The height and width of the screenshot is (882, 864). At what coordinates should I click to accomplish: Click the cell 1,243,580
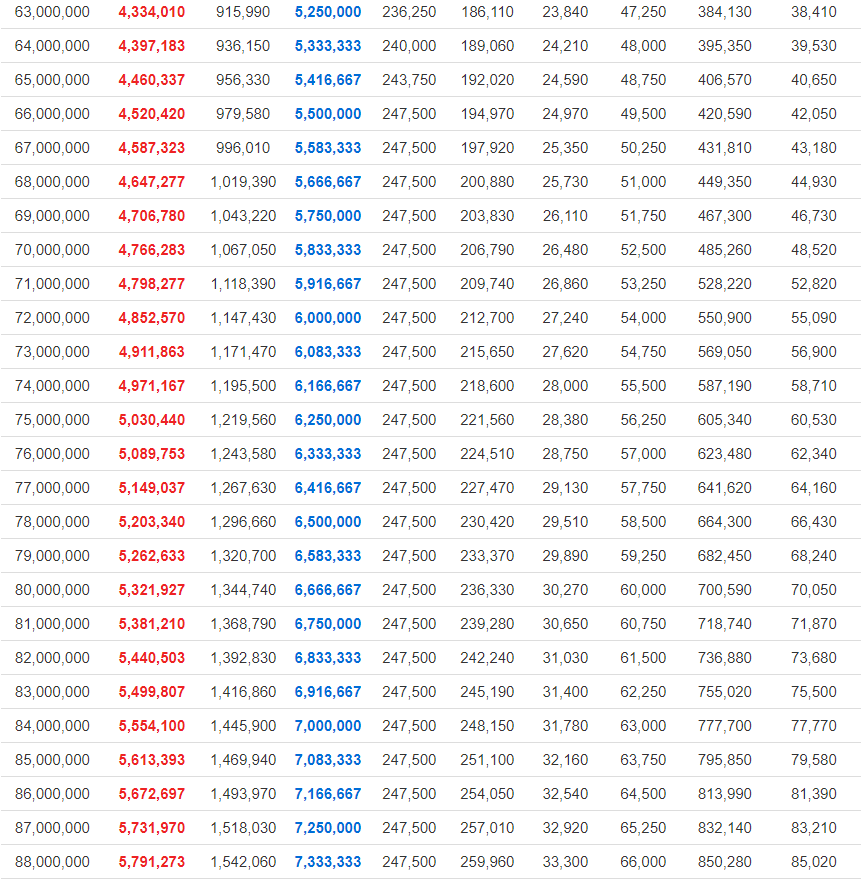click(x=244, y=454)
